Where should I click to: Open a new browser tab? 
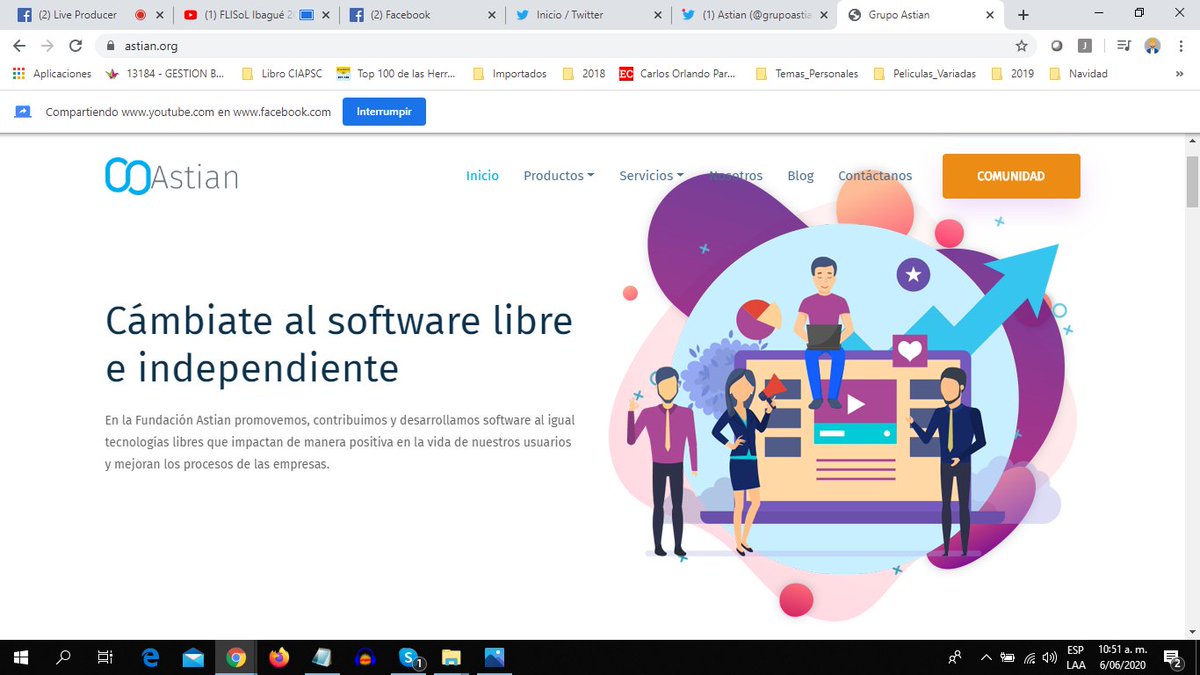[x=1023, y=15]
